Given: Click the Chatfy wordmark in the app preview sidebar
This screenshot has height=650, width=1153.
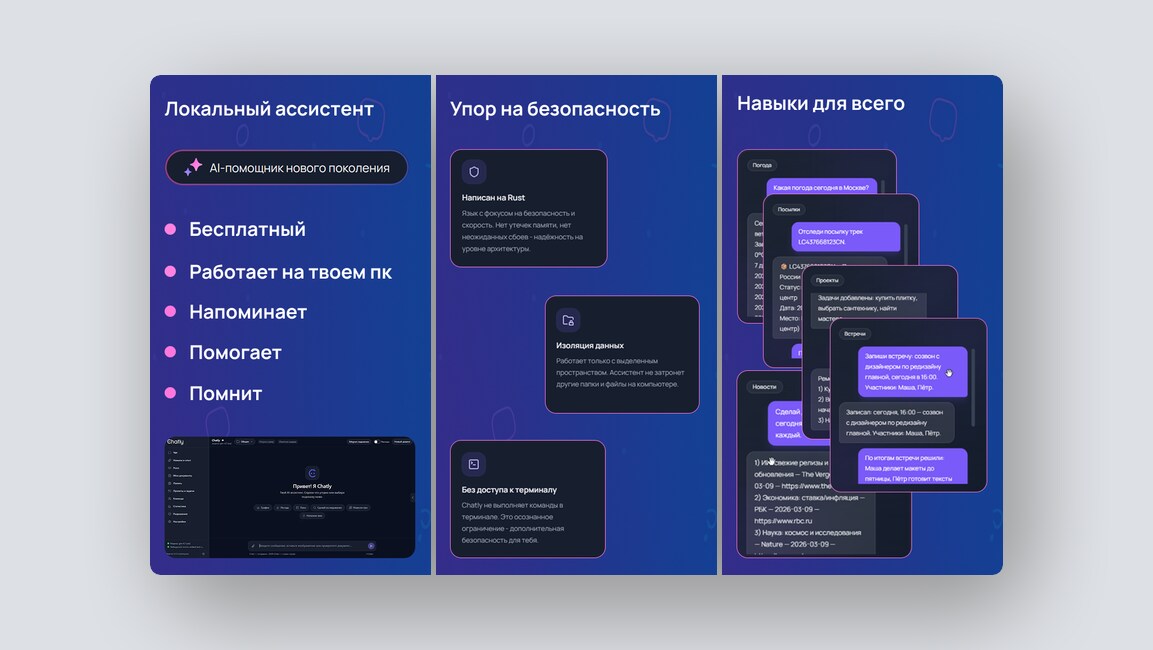Looking at the screenshot, I should click(175, 442).
